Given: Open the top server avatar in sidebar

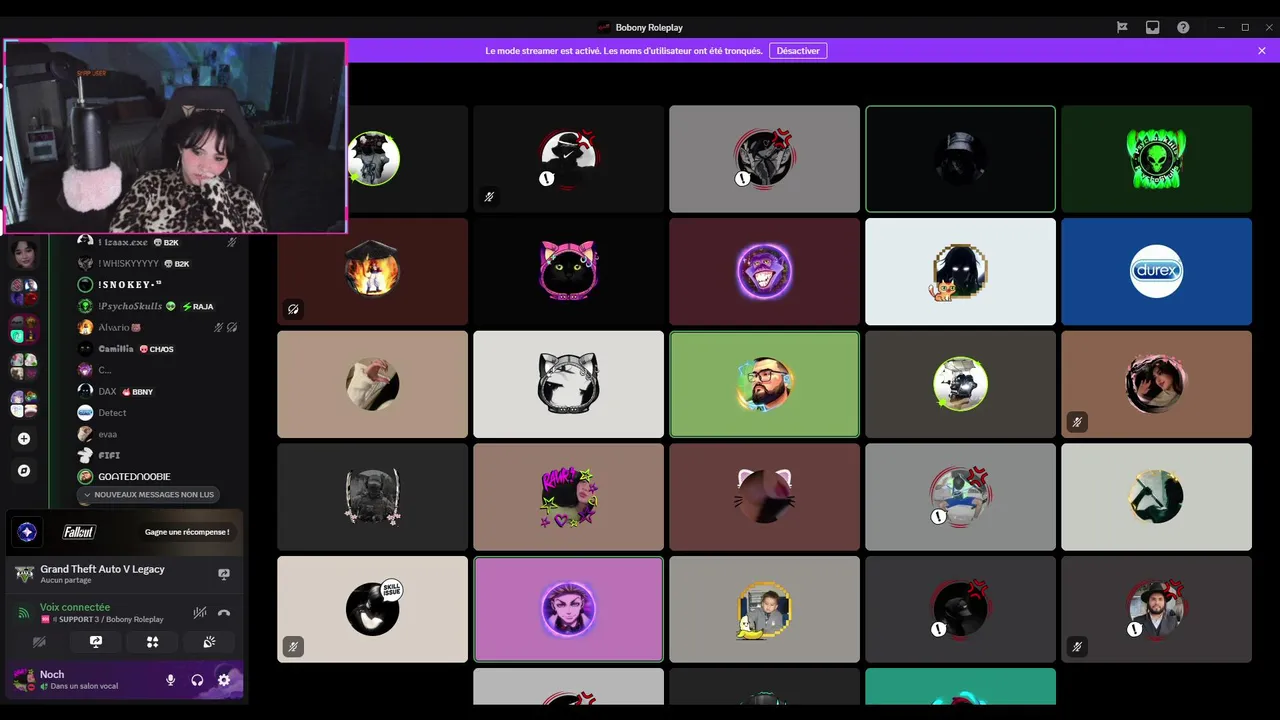Looking at the screenshot, I should (x=24, y=253).
